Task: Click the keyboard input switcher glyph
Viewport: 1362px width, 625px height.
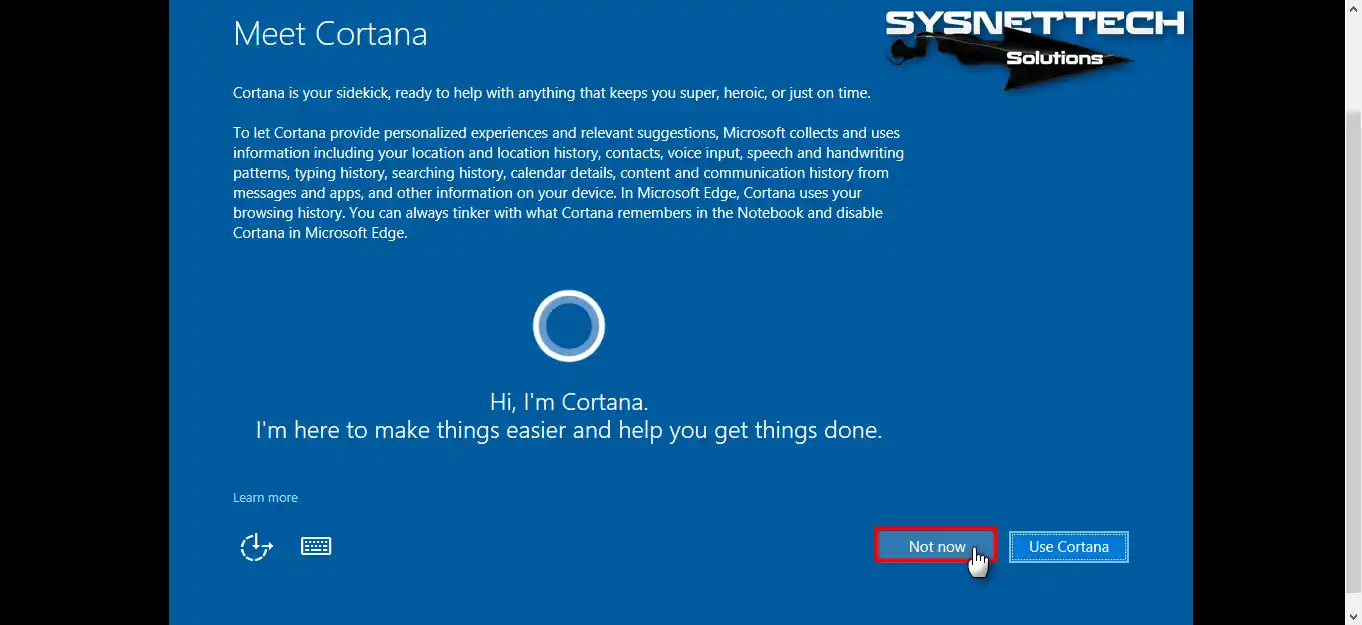Action: [x=316, y=545]
